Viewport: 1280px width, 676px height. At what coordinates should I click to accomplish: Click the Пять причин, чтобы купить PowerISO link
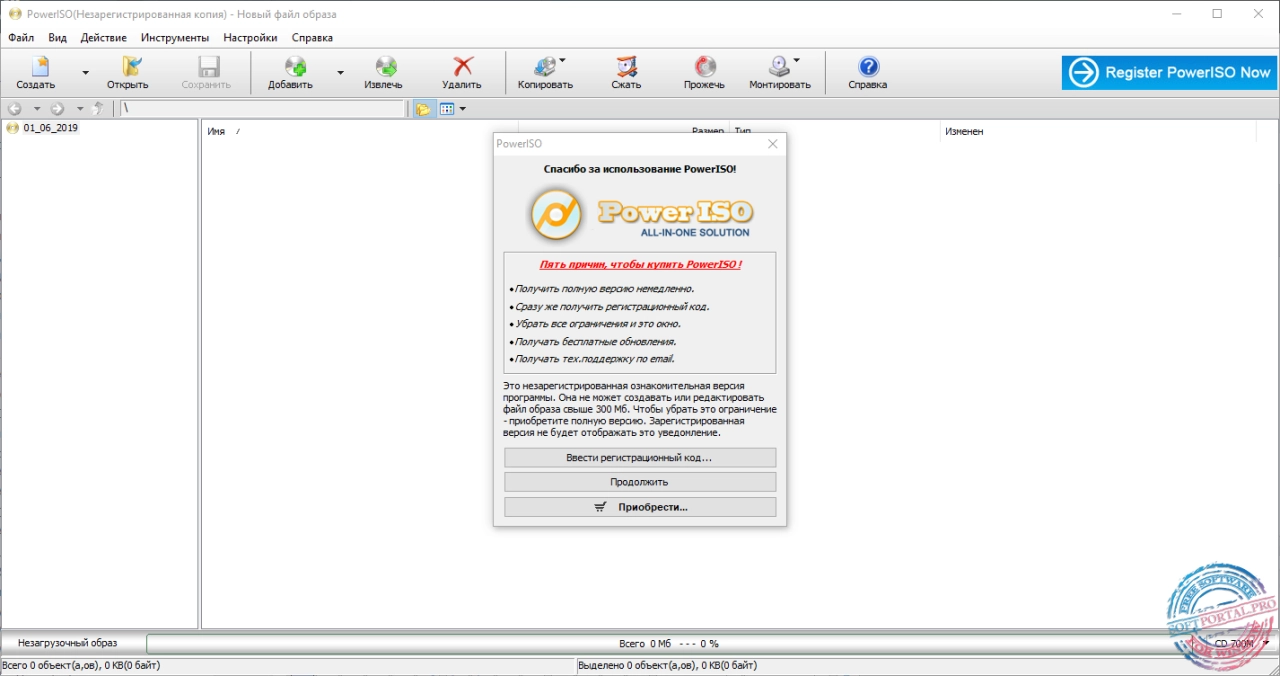(640, 265)
